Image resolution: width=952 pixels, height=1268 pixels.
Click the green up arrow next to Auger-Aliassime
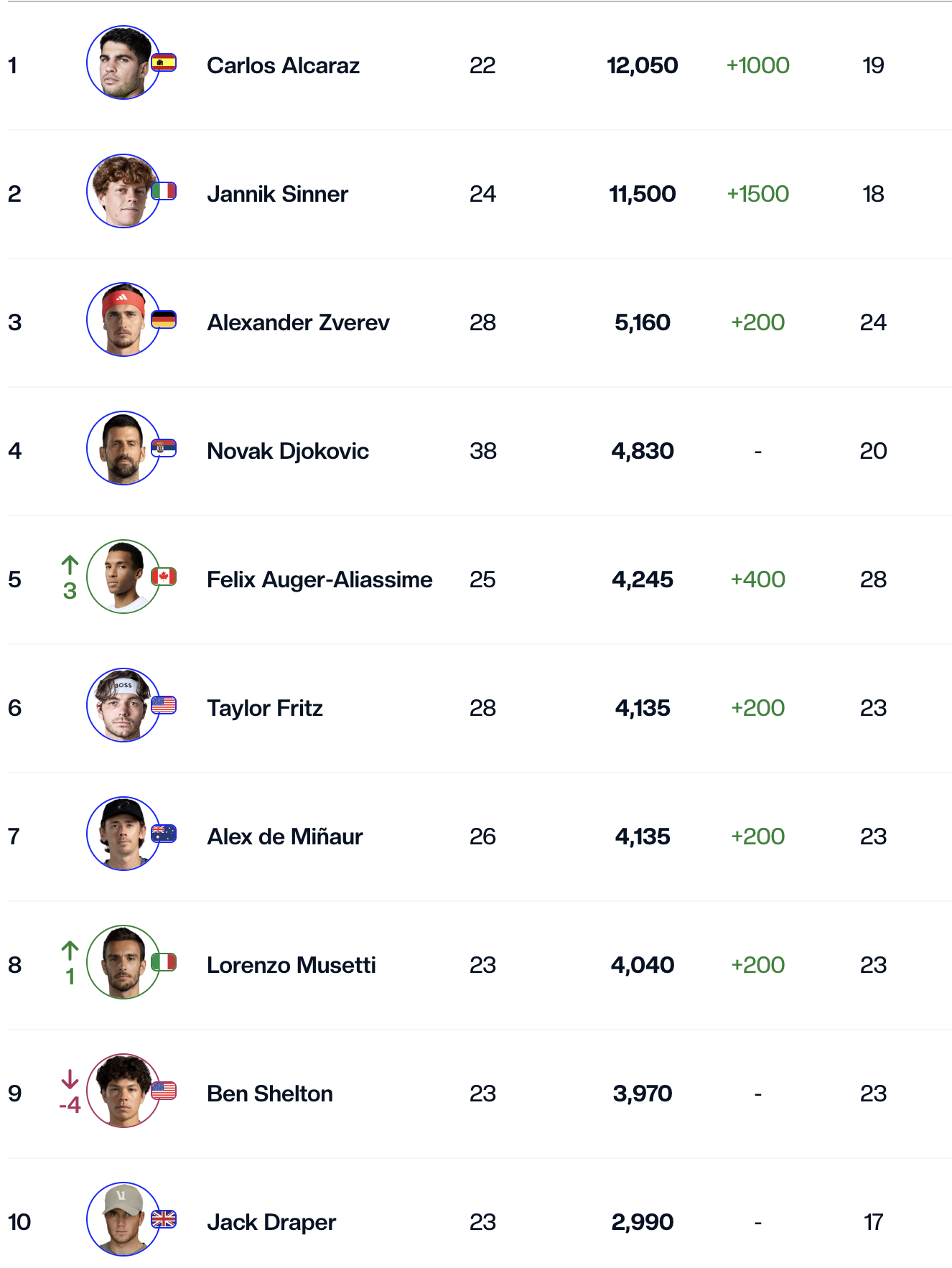(x=70, y=566)
